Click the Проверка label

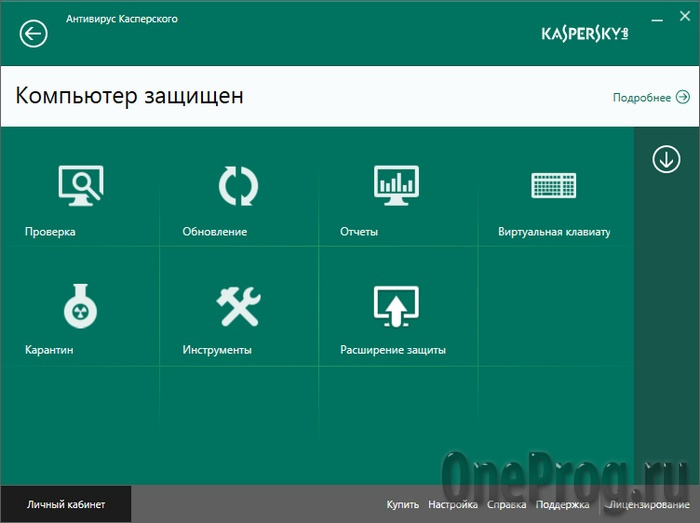coord(50,232)
